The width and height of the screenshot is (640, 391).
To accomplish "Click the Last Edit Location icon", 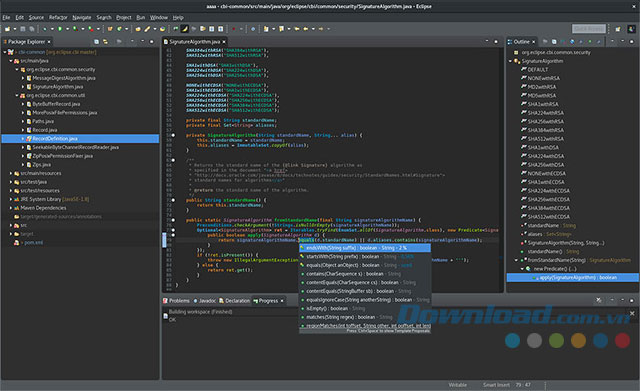I will pos(296,29).
